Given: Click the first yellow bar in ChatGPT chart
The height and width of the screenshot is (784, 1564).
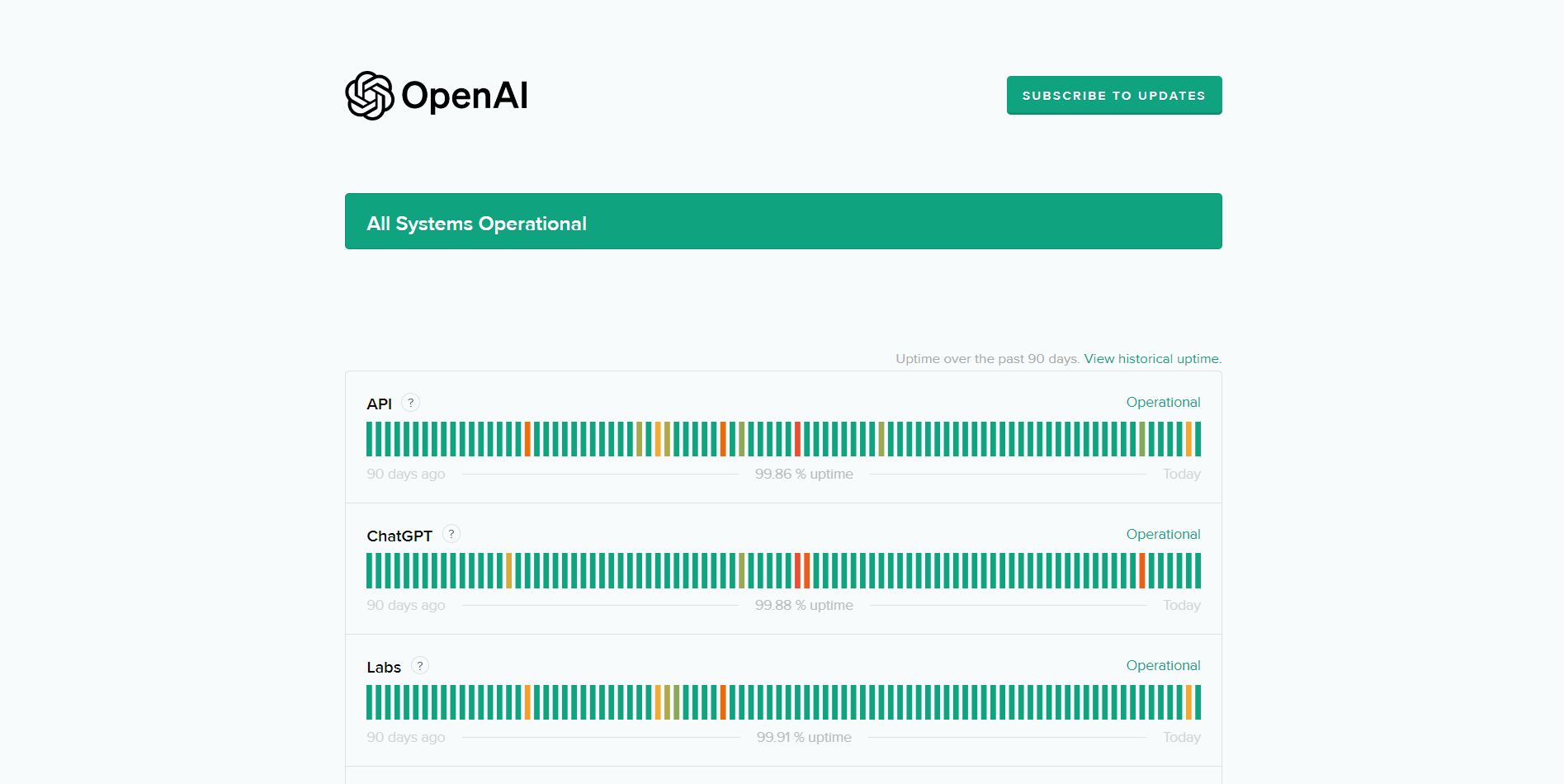Looking at the screenshot, I should pyautogui.click(x=508, y=570).
